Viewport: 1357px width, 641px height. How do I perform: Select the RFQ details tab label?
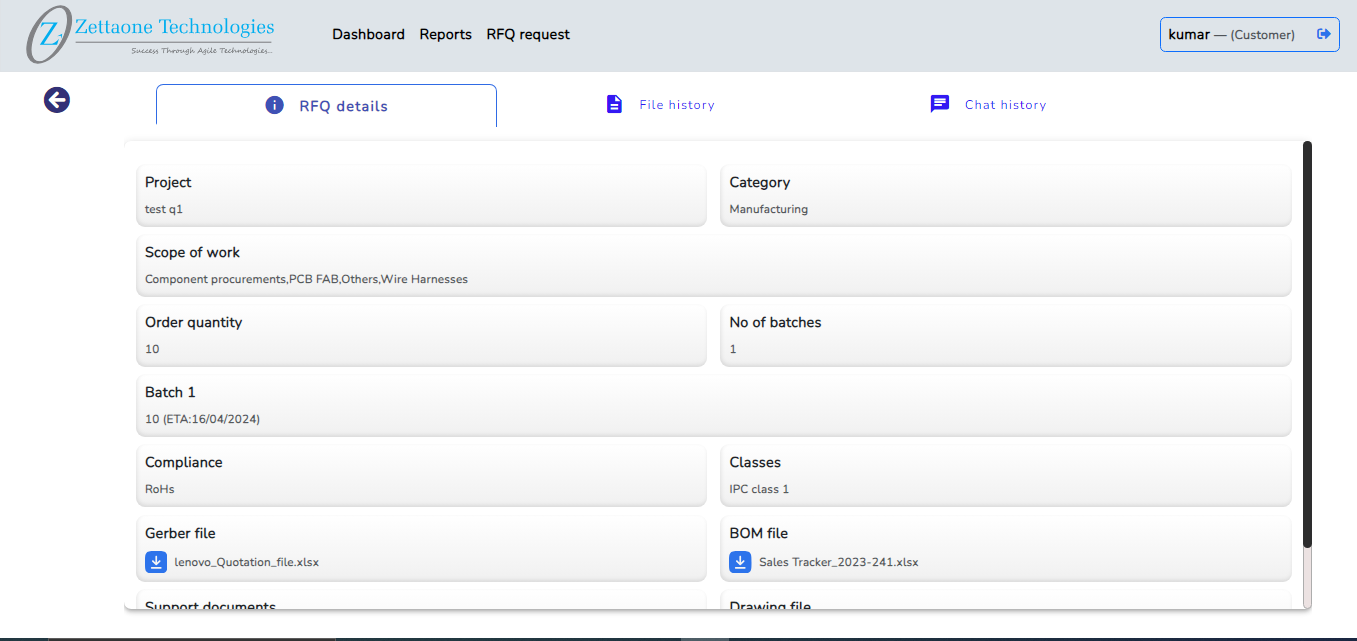pyautogui.click(x=343, y=106)
